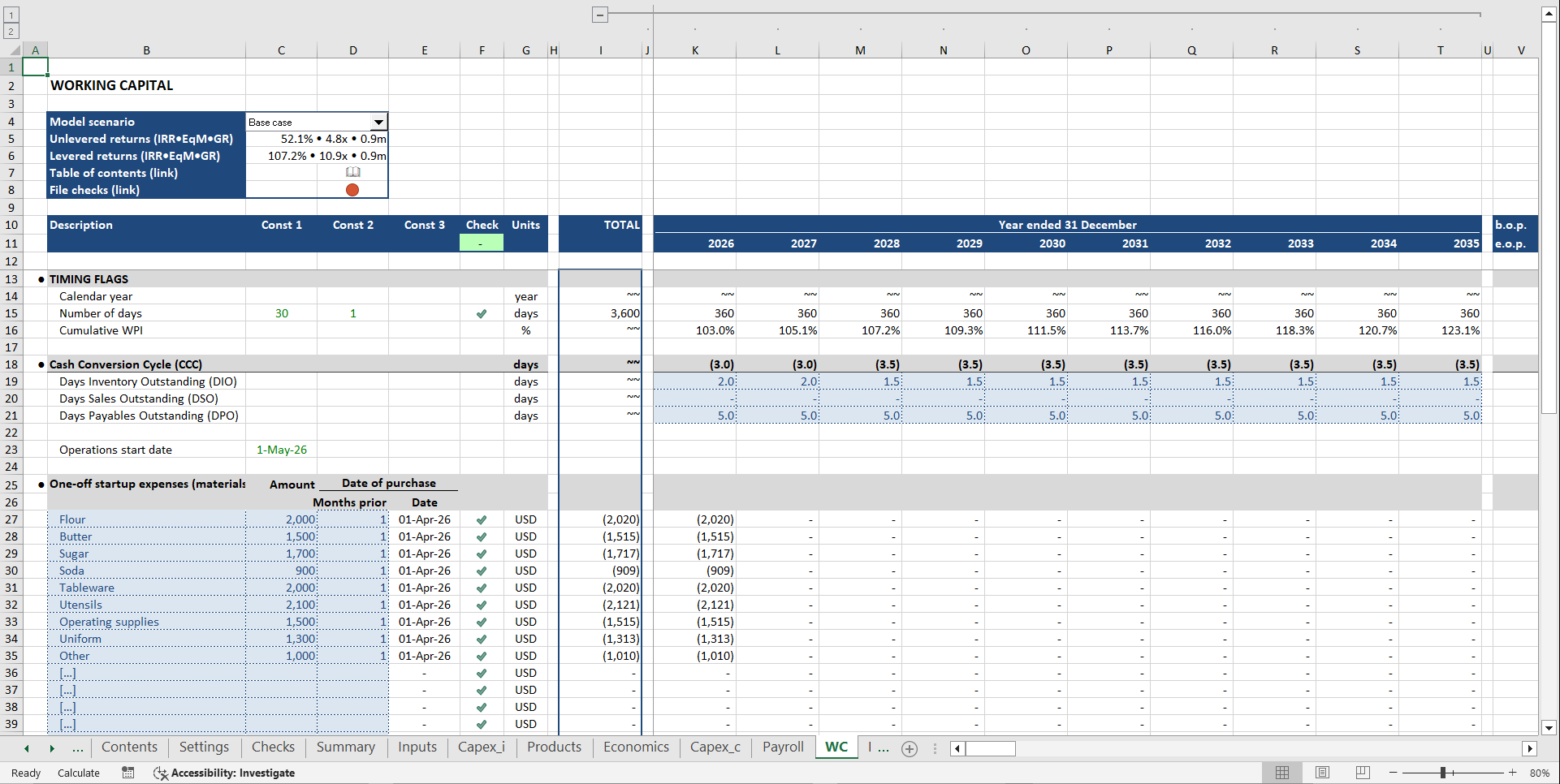Open the Base case scenario dropdown
This screenshot has width=1560, height=784.
pos(378,121)
